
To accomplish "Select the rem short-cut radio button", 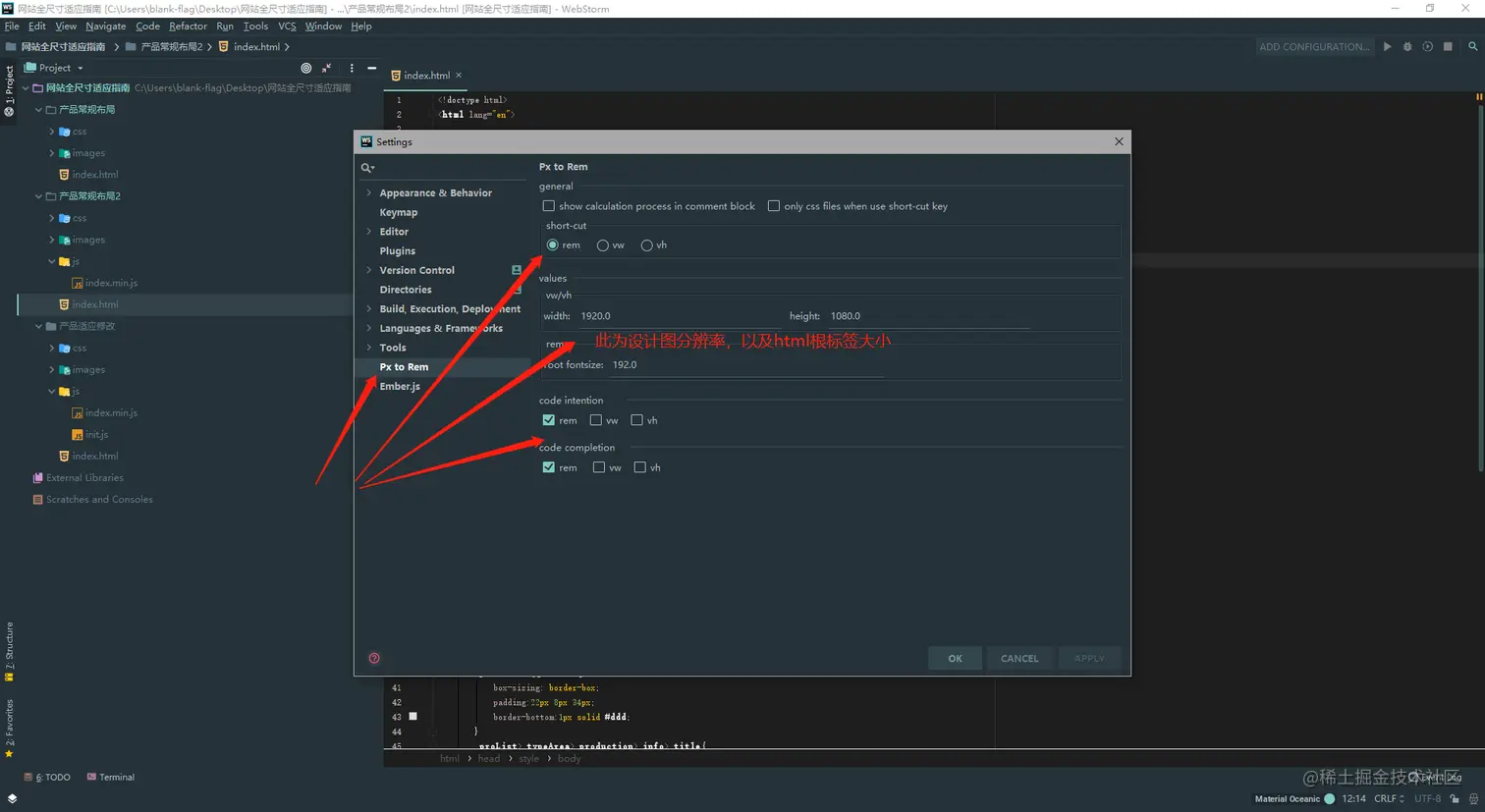I will pyautogui.click(x=552, y=244).
